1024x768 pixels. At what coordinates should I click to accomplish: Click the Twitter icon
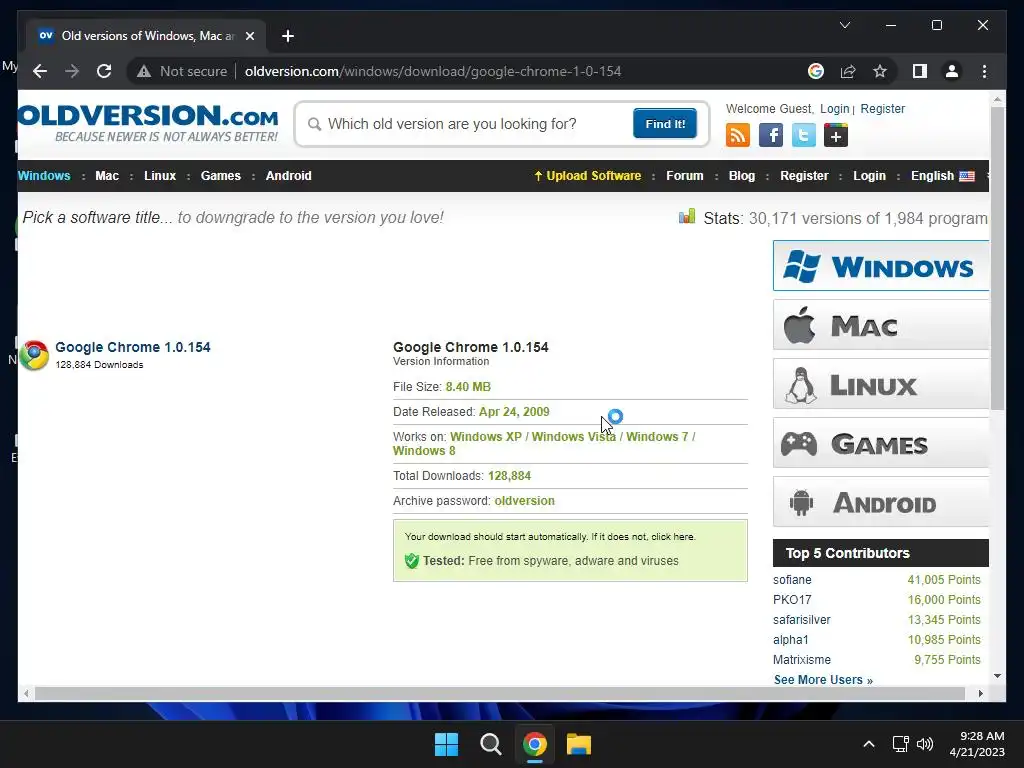click(803, 135)
